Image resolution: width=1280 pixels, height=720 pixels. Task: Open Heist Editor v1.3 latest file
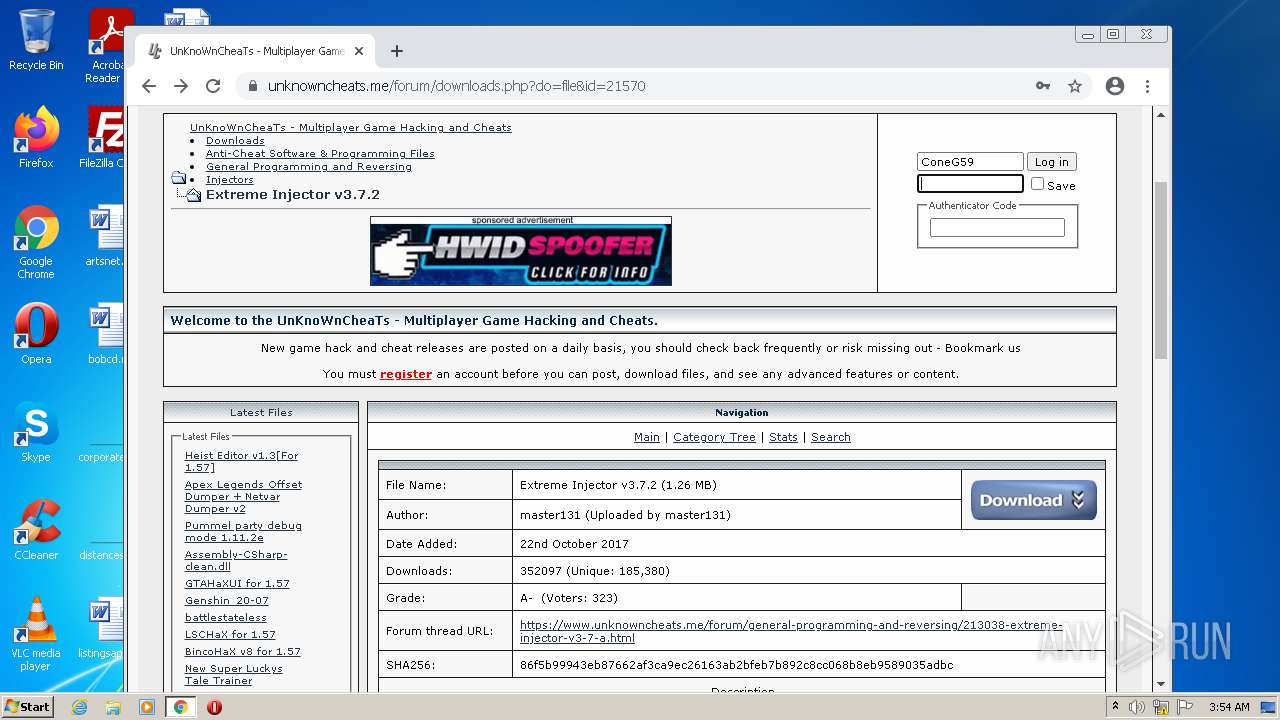pyautogui.click(x=241, y=461)
